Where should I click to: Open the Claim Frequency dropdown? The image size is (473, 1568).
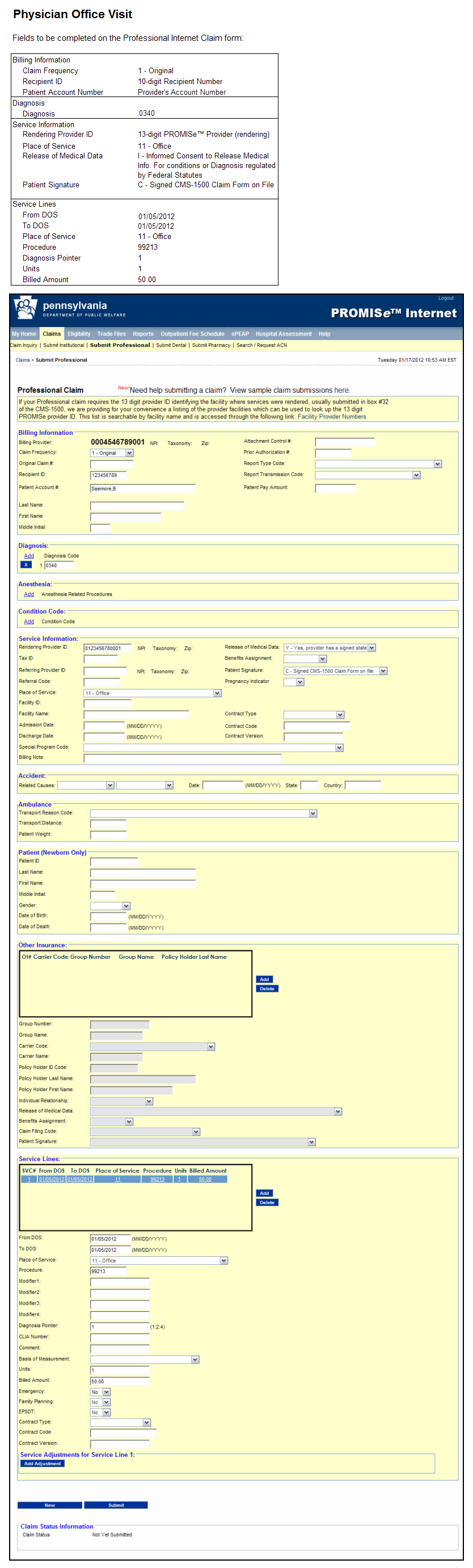129,453
